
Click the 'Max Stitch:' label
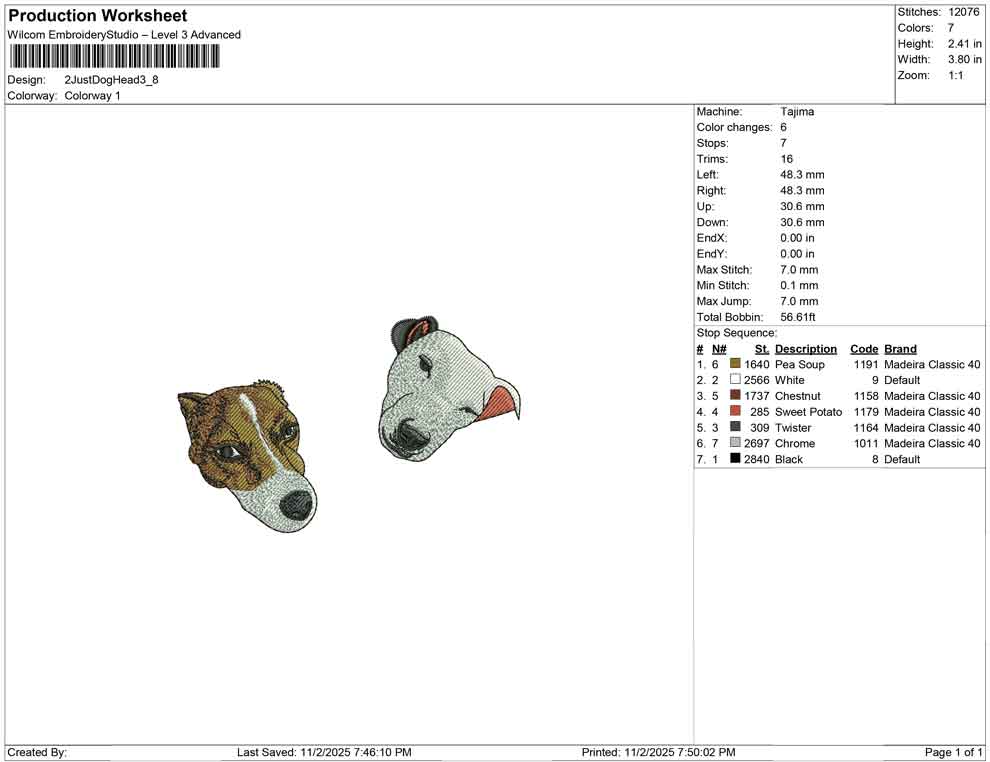coord(724,270)
